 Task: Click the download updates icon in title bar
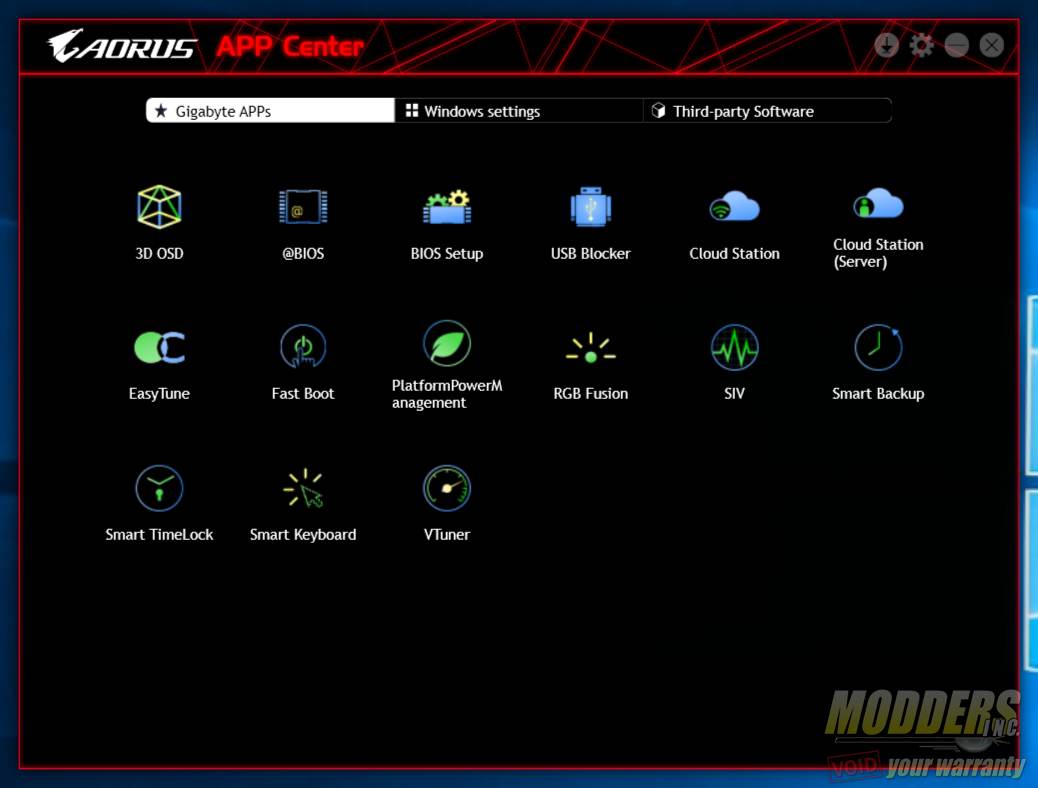tap(886, 46)
